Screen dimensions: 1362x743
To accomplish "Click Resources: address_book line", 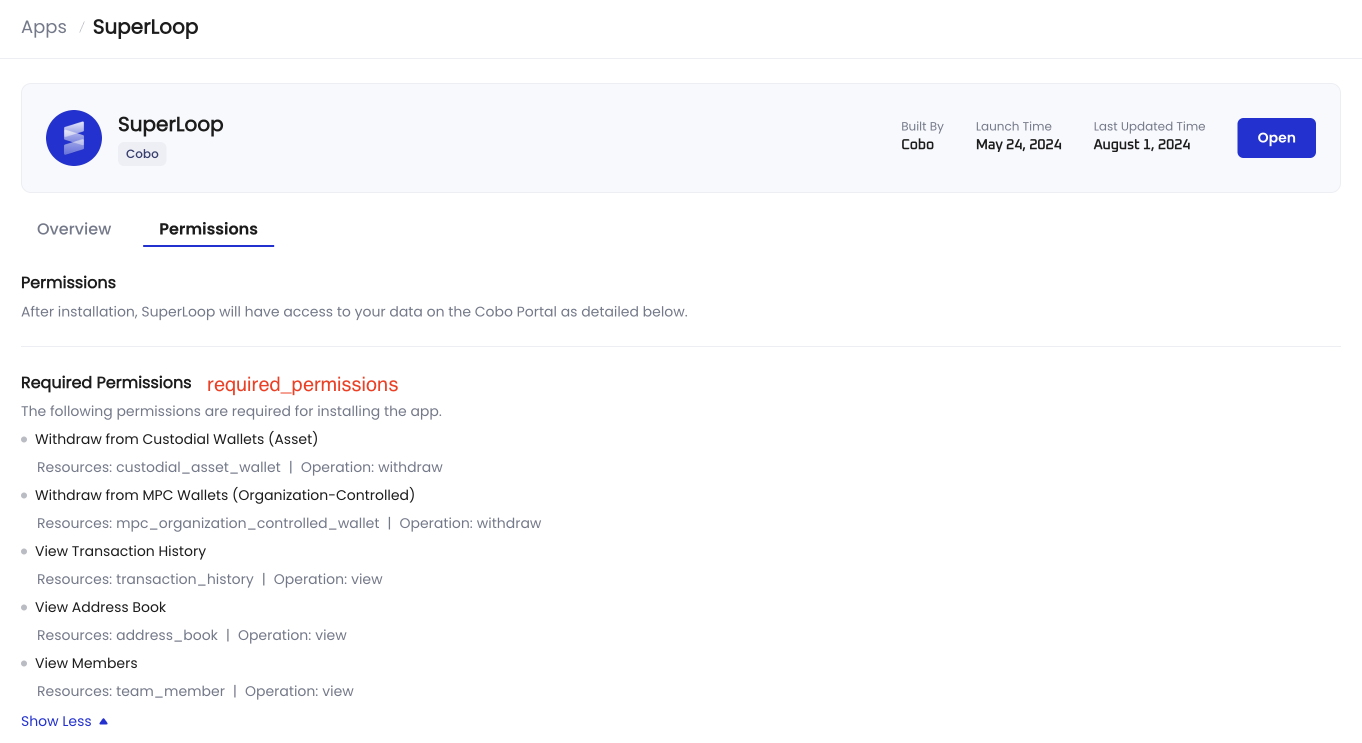I will [x=192, y=635].
